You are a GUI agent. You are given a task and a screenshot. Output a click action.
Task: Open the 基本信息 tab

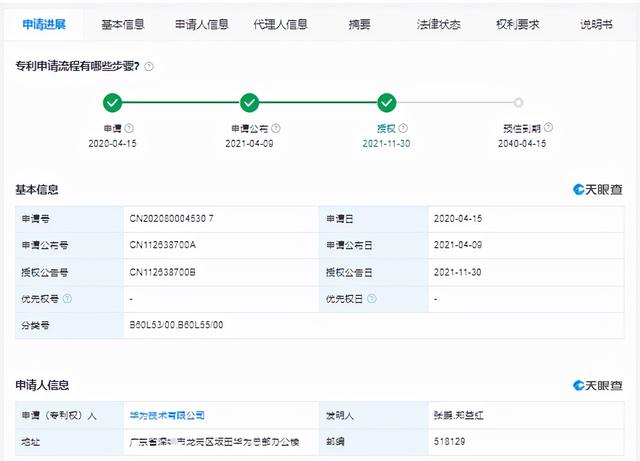123,24
